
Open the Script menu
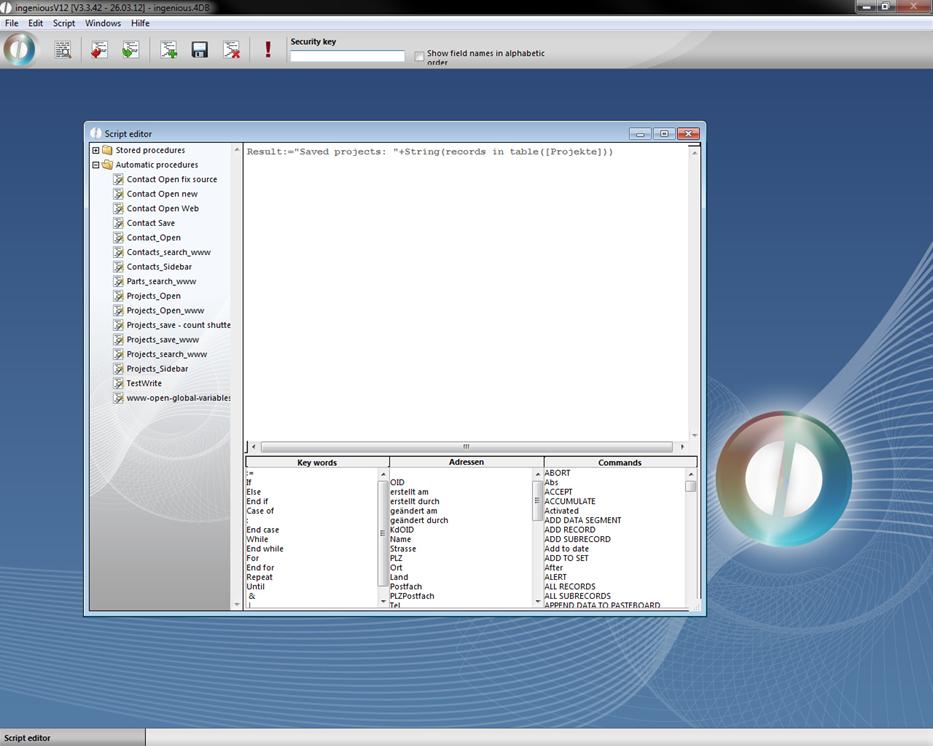coord(64,23)
